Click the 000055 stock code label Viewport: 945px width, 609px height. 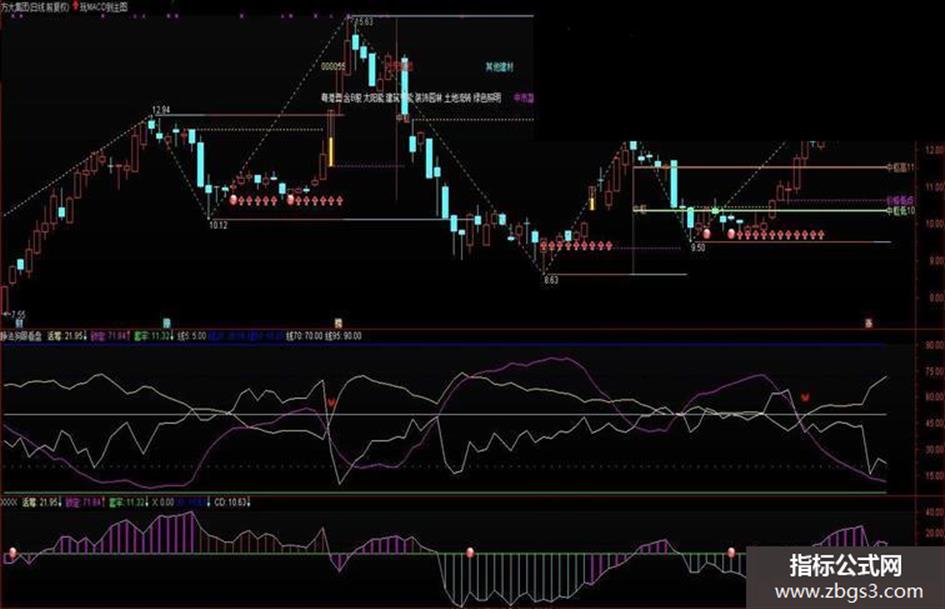coord(333,67)
